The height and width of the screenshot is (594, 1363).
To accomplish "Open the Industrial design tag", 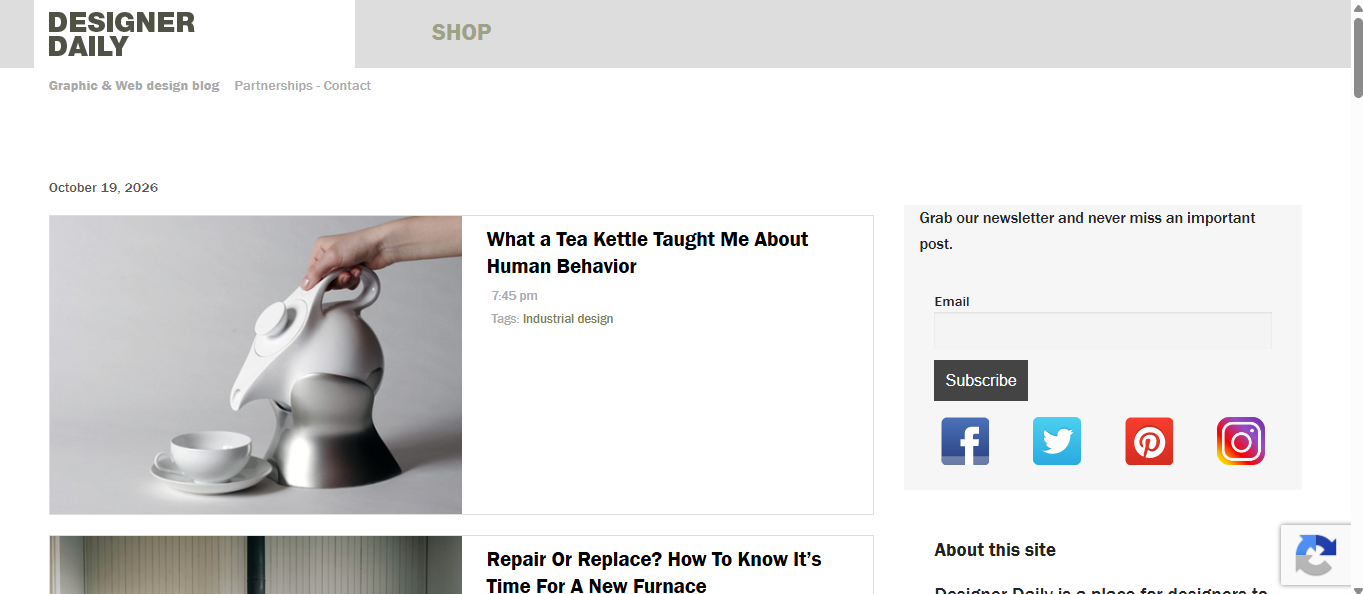I will tap(568, 319).
